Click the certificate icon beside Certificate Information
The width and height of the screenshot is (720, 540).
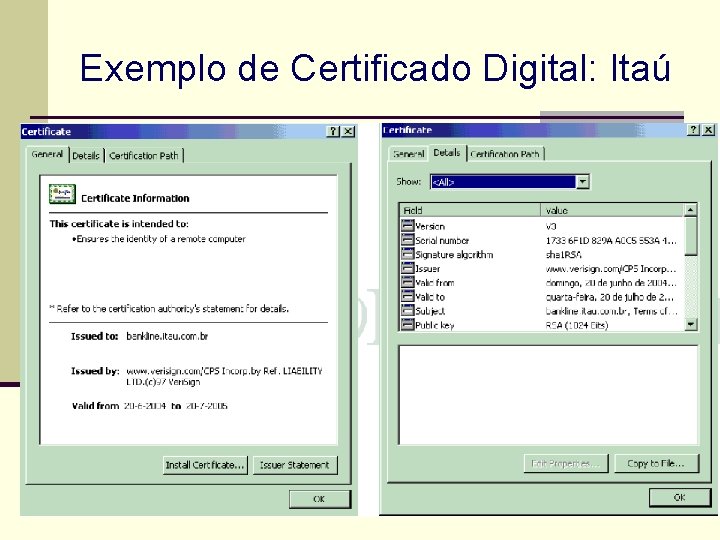pos(62,194)
